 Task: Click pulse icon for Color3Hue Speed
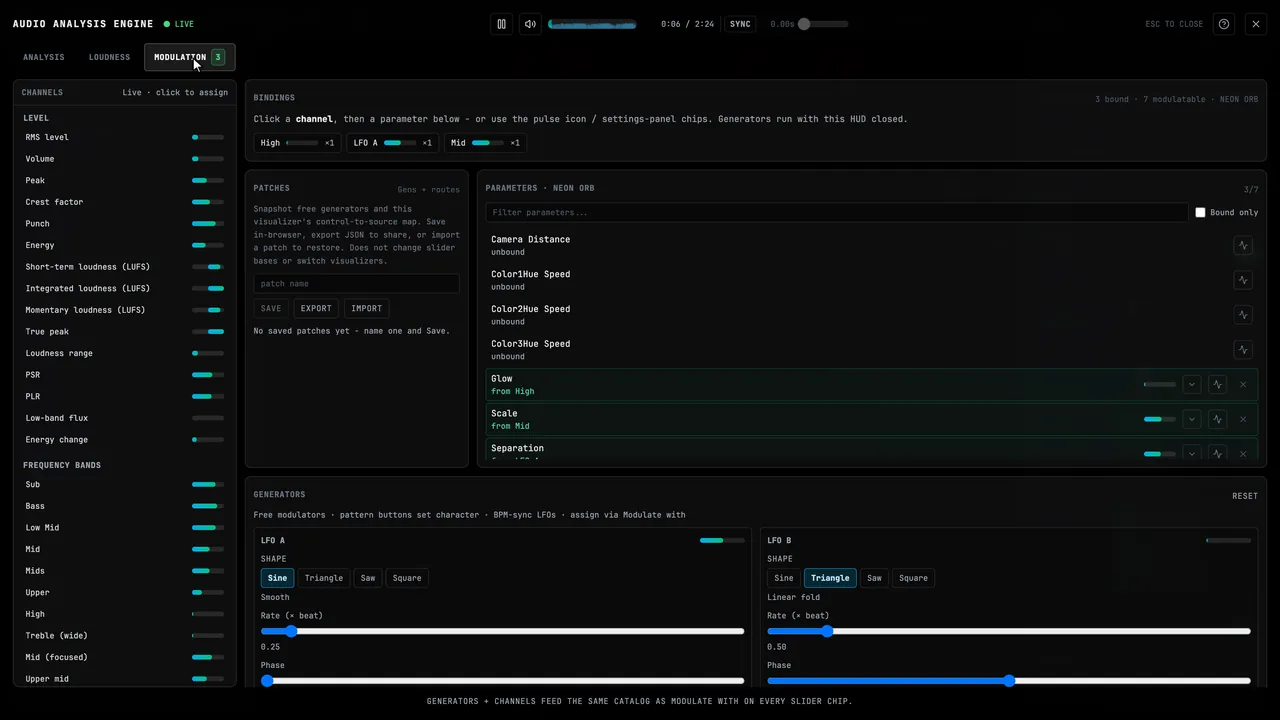point(1243,350)
